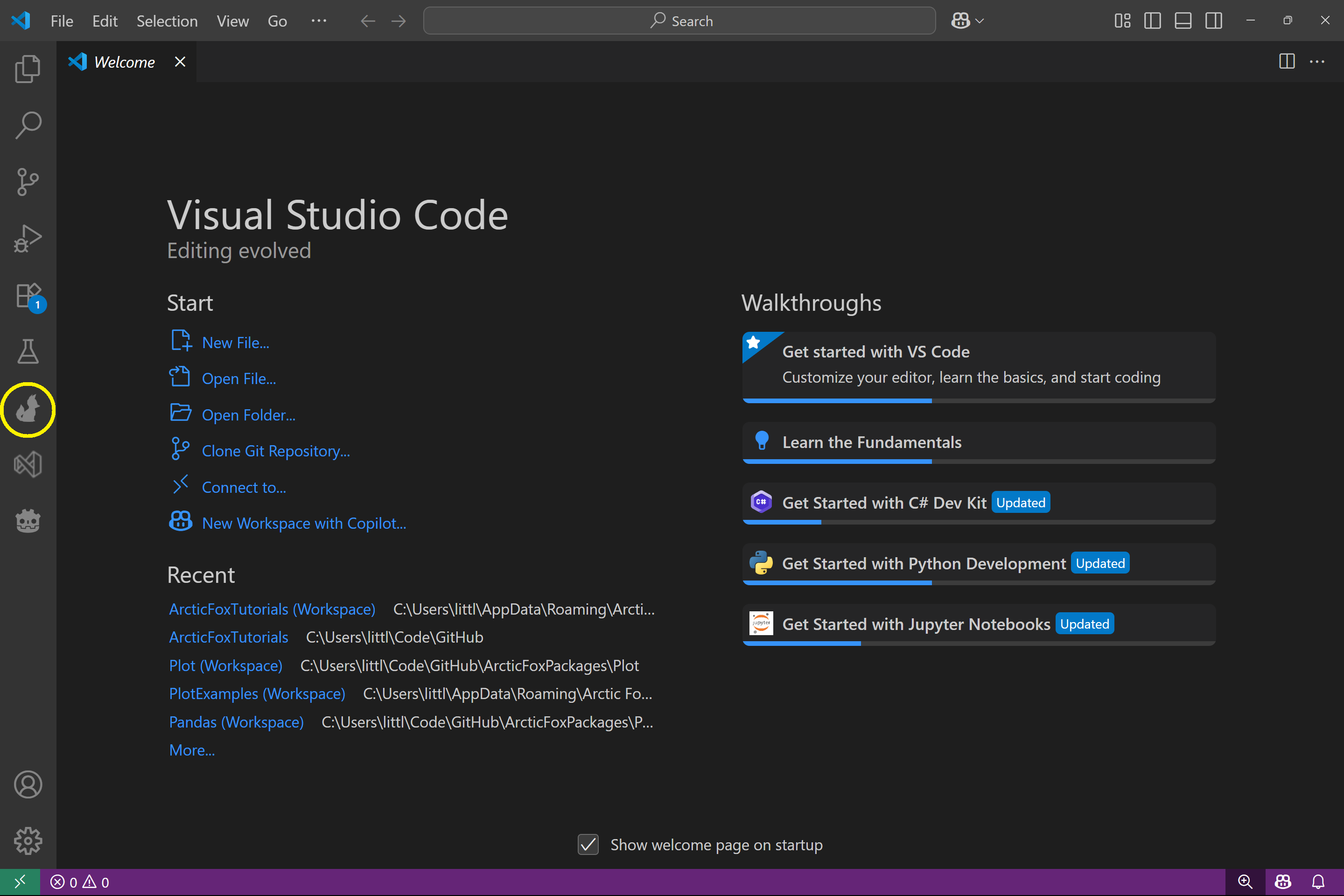Open the Explorer view in activity bar
The image size is (1344, 896).
tap(28, 69)
